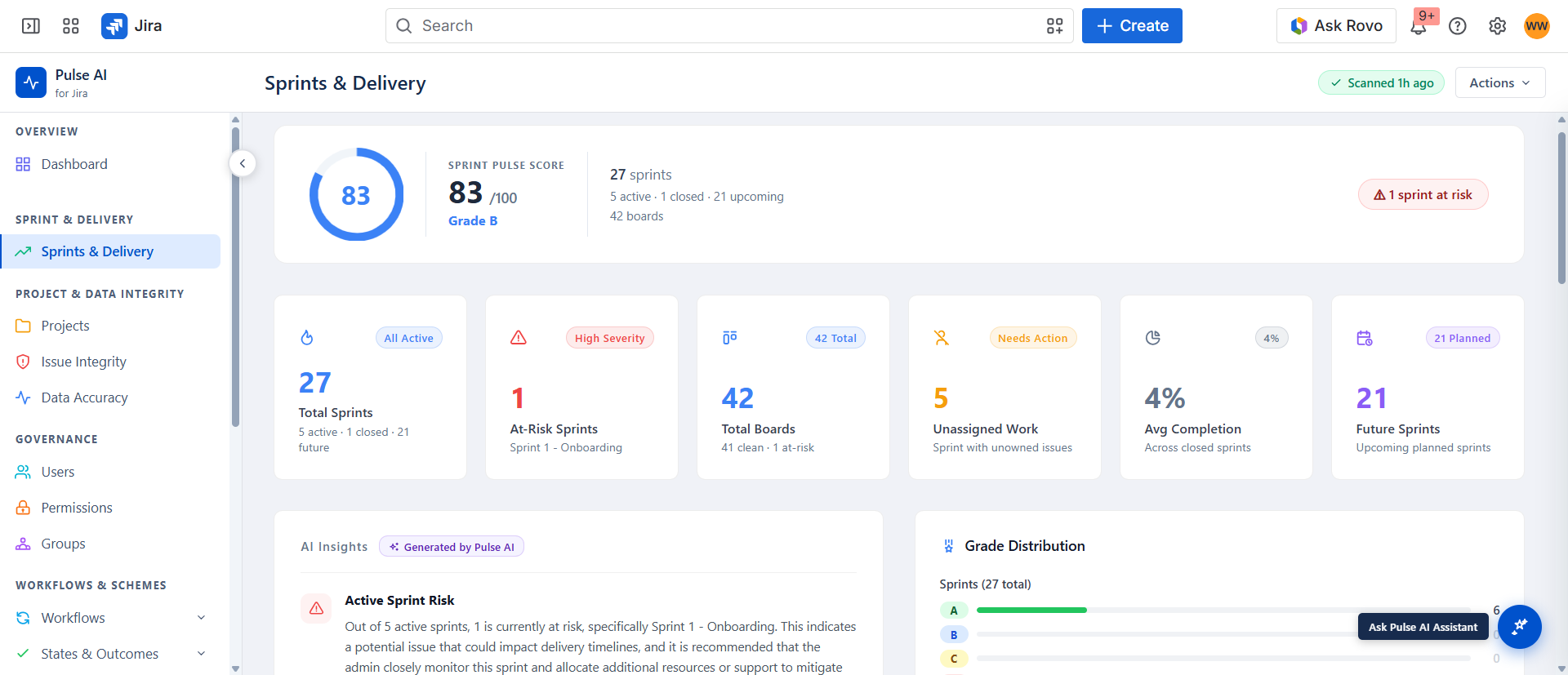Click the Issue Integrity shield icon
Image resolution: width=1568 pixels, height=675 pixels.
point(23,362)
